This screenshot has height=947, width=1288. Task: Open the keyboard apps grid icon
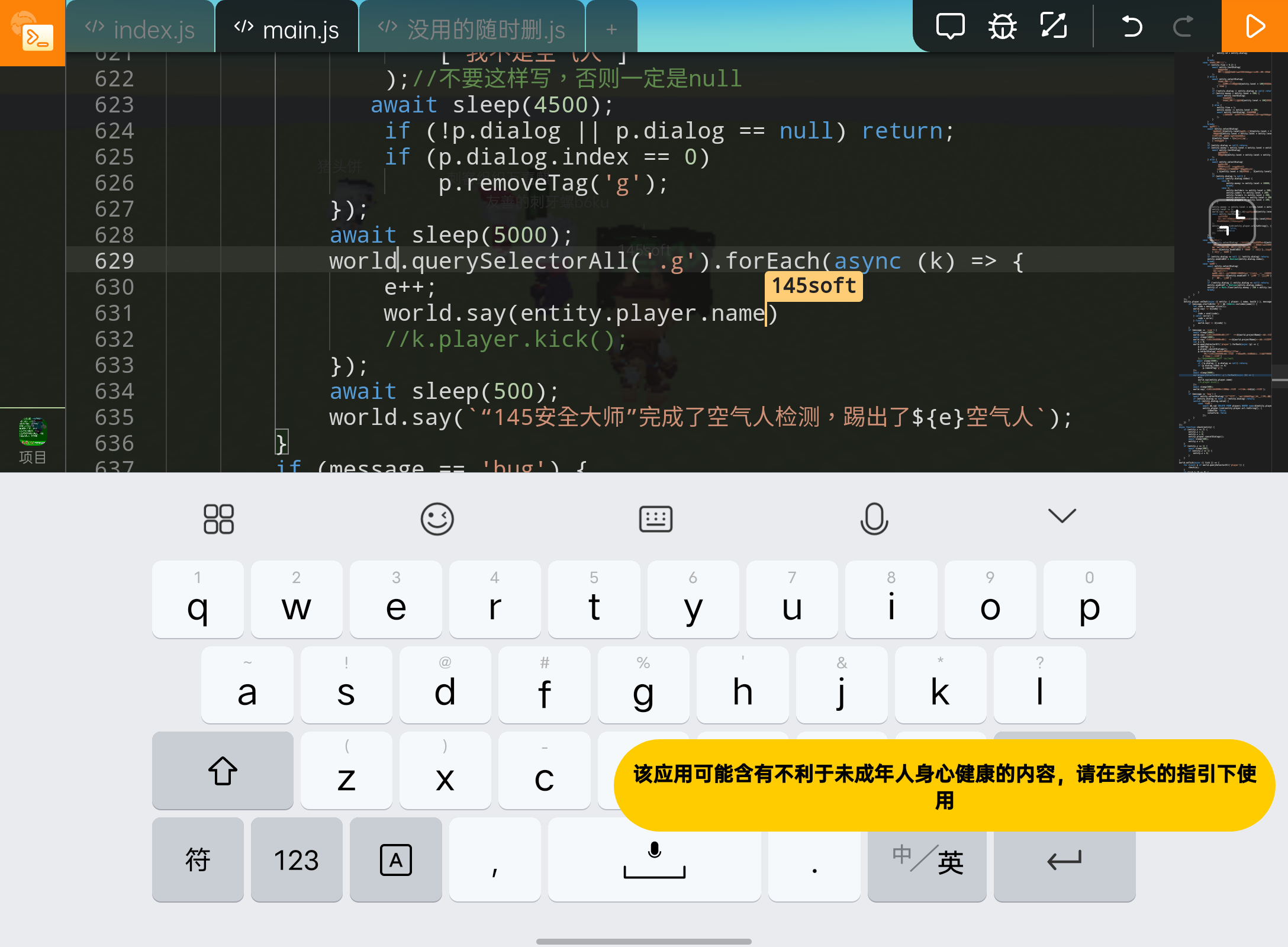pyautogui.click(x=218, y=519)
